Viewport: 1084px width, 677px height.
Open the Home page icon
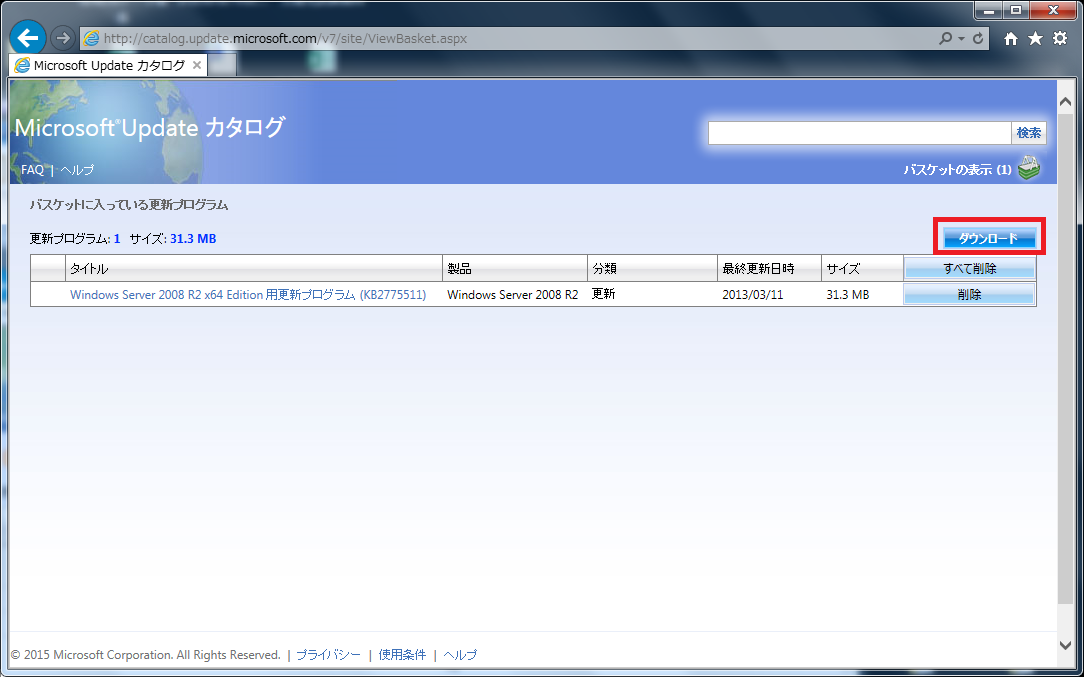tap(1011, 38)
